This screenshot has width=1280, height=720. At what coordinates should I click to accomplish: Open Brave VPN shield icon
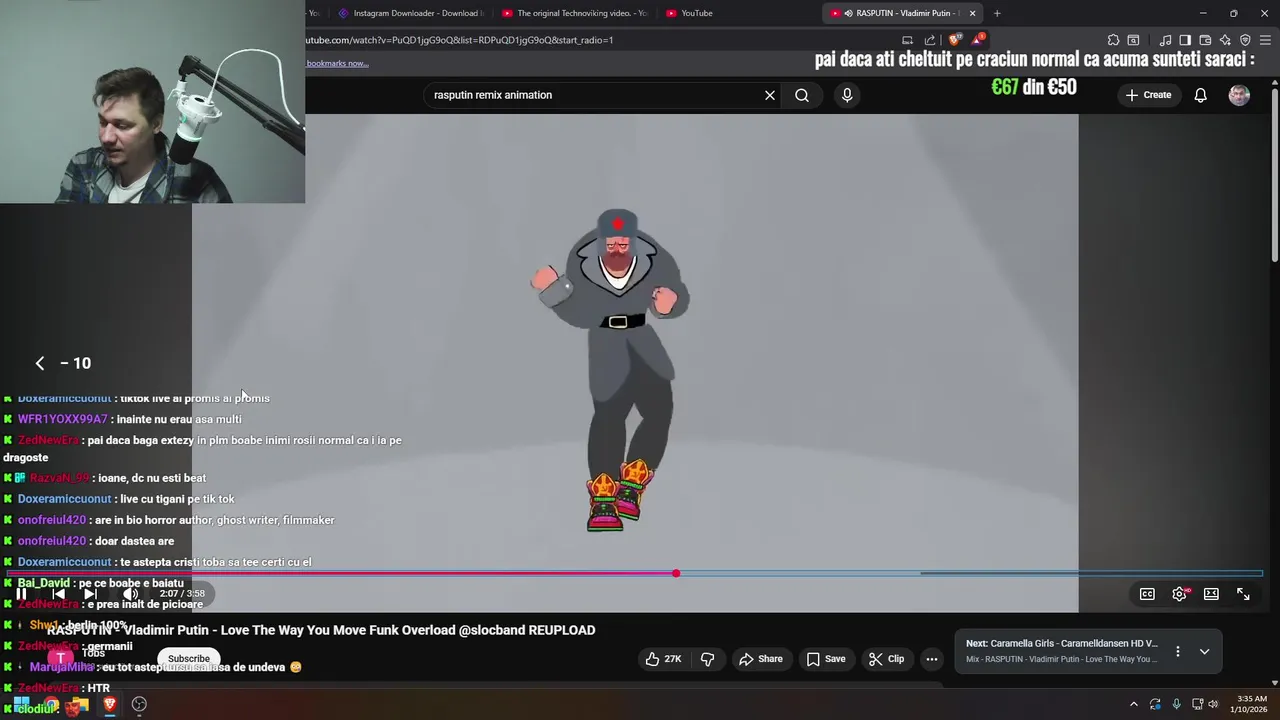pyautogui.click(x=1245, y=40)
